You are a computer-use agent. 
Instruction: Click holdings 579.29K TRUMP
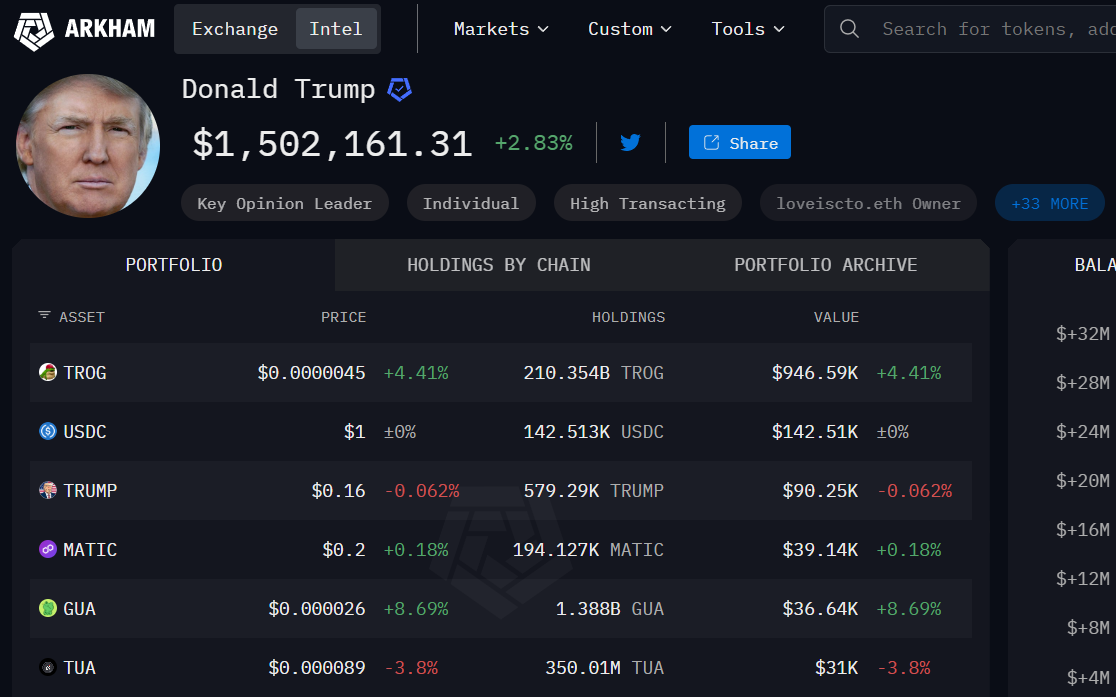pos(594,491)
